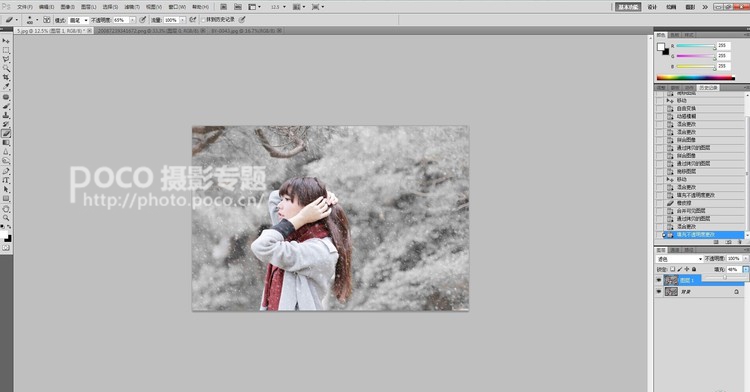Screen dimensions: 750x392
Task: Select the Crop tool in the toolbox
Action: click(6, 77)
